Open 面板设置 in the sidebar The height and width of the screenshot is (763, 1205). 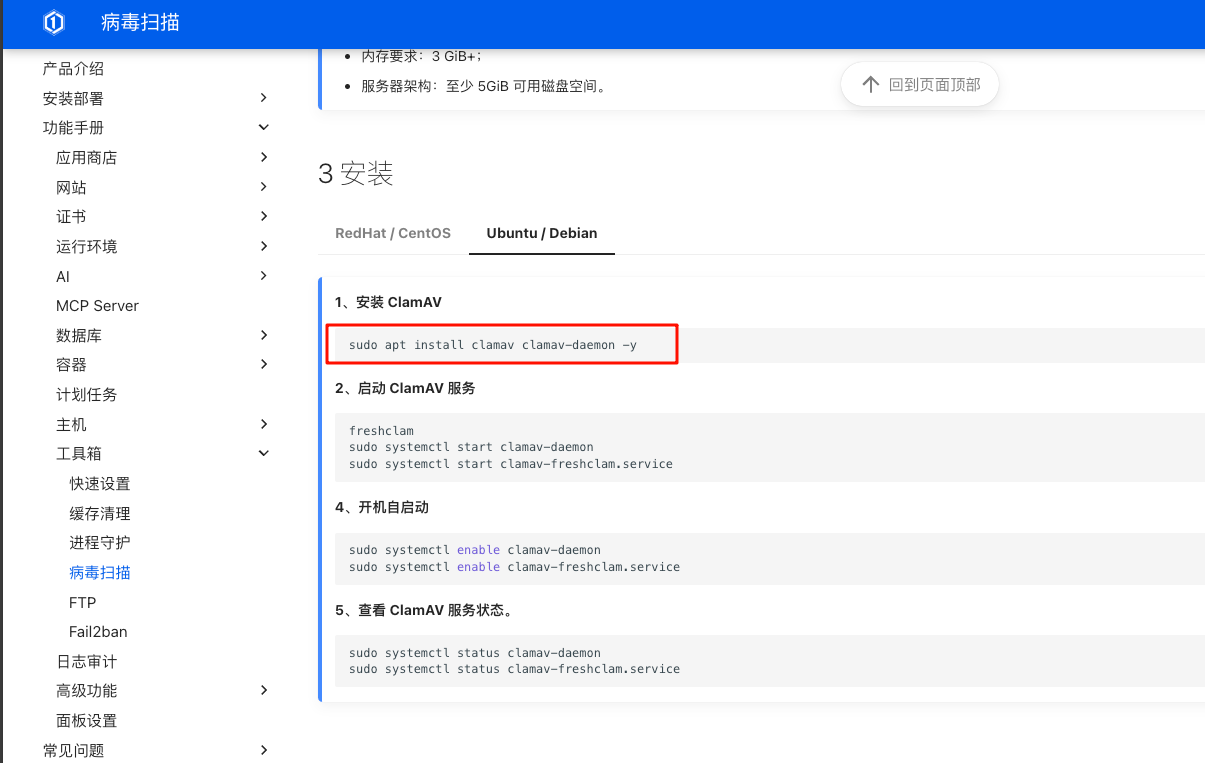pyautogui.click(x=86, y=721)
